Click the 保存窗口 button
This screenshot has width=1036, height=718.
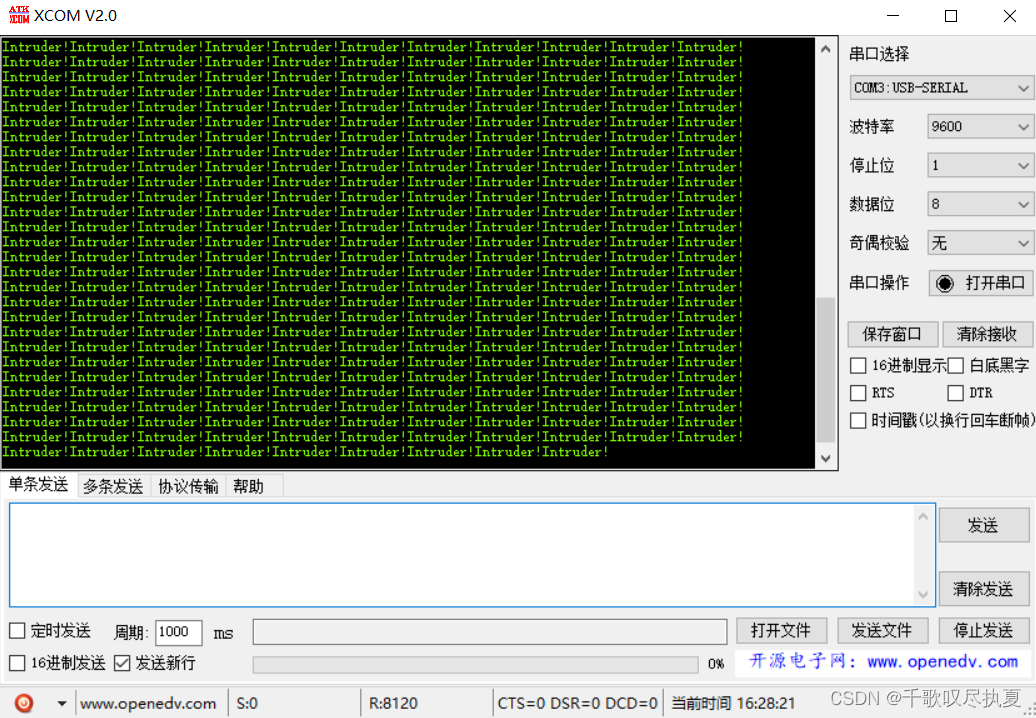point(893,334)
